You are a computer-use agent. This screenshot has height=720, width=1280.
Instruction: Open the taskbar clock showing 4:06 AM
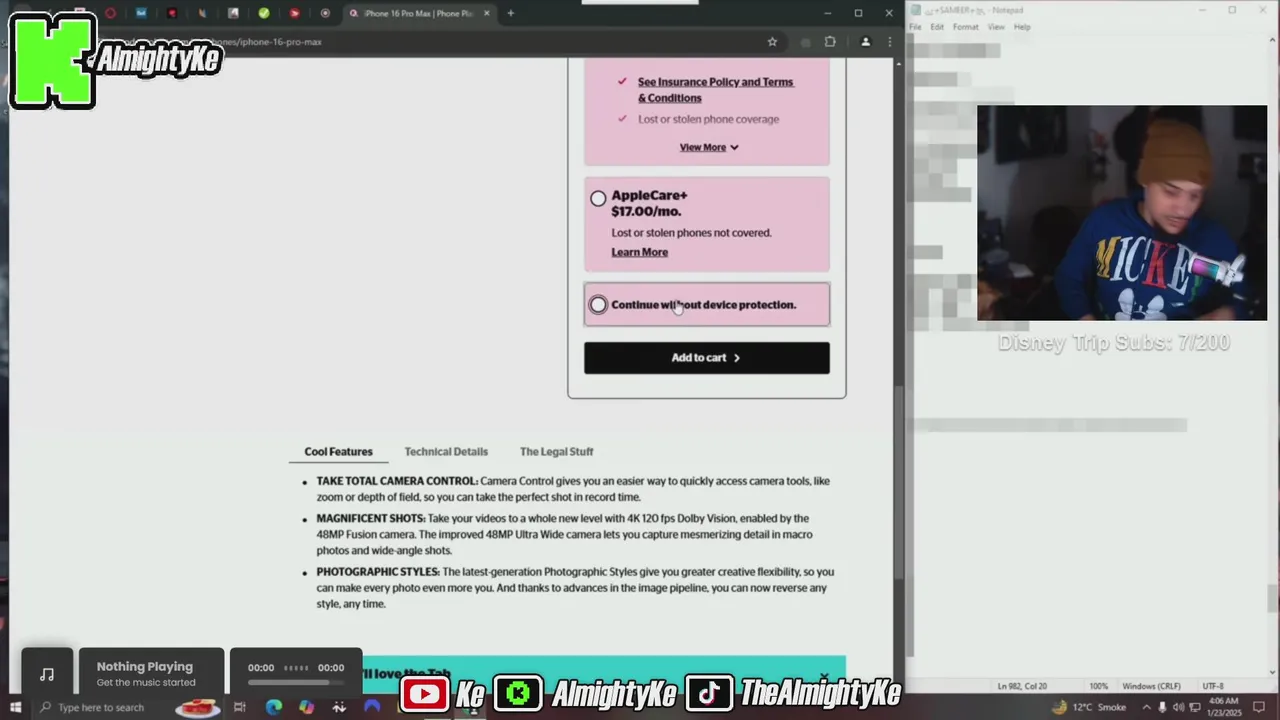[x=1227, y=707]
